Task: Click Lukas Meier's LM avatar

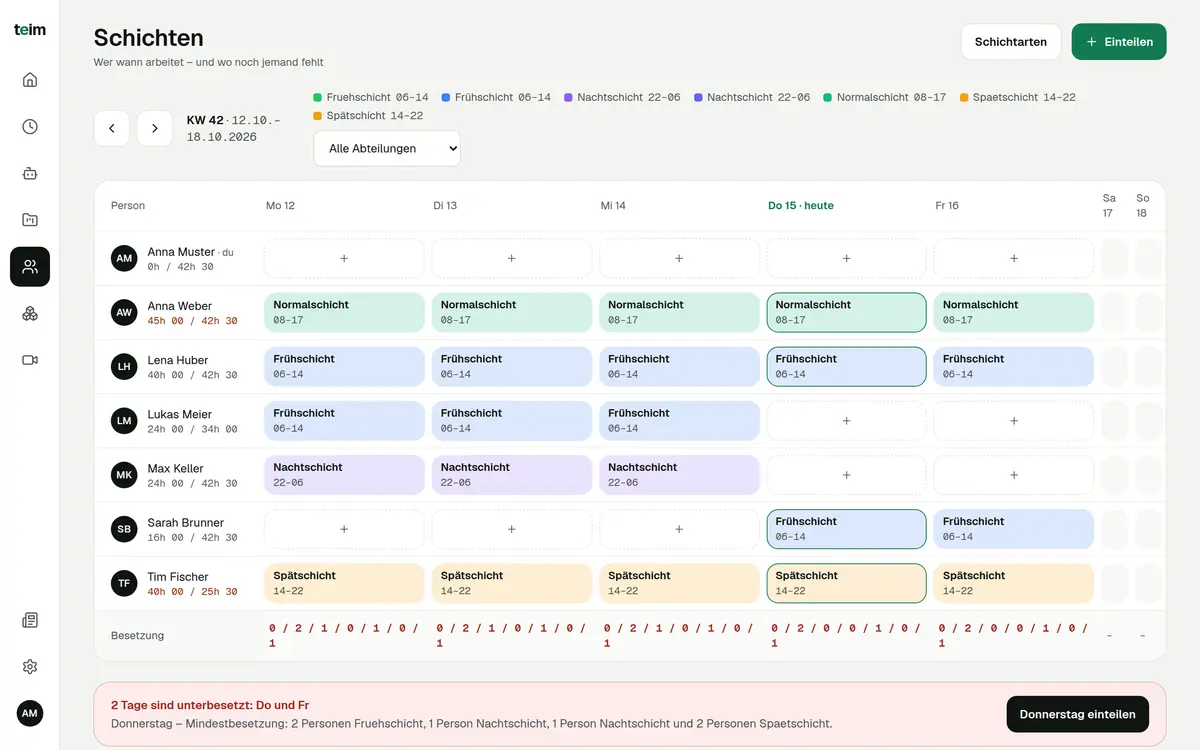Action: click(124, 421)
